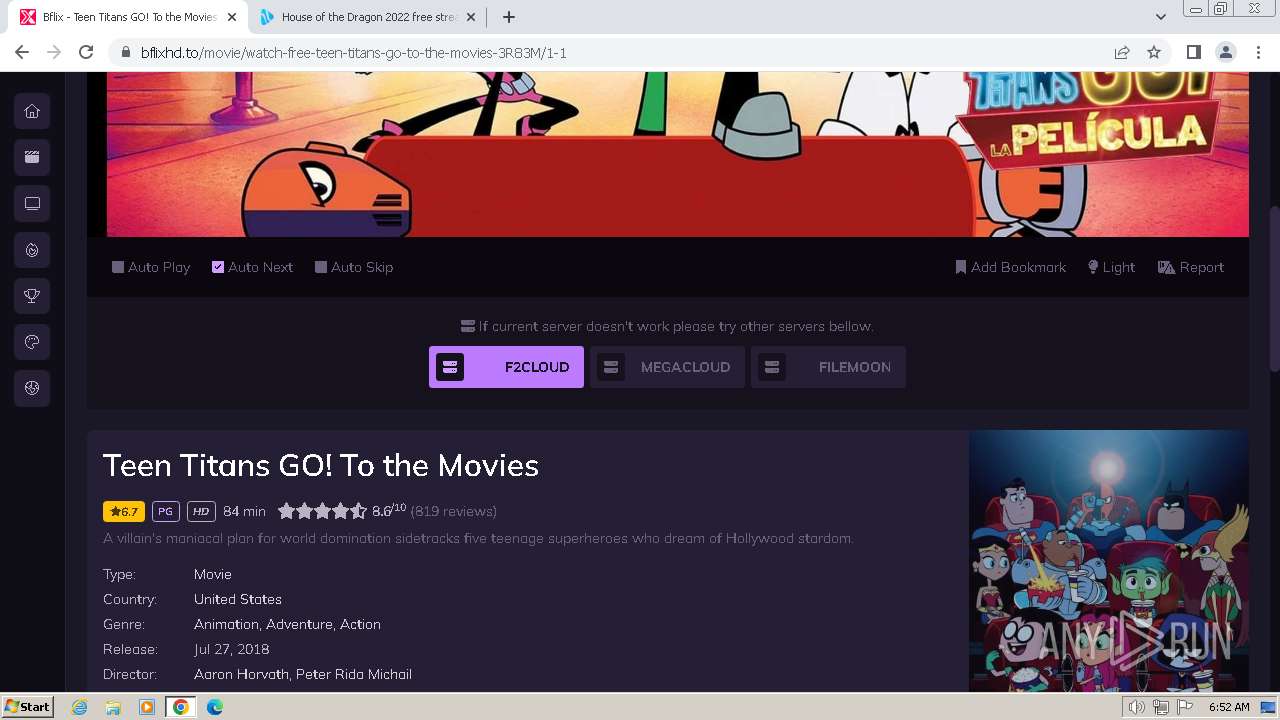Report a problem with the Report link

coord(1190,267)
